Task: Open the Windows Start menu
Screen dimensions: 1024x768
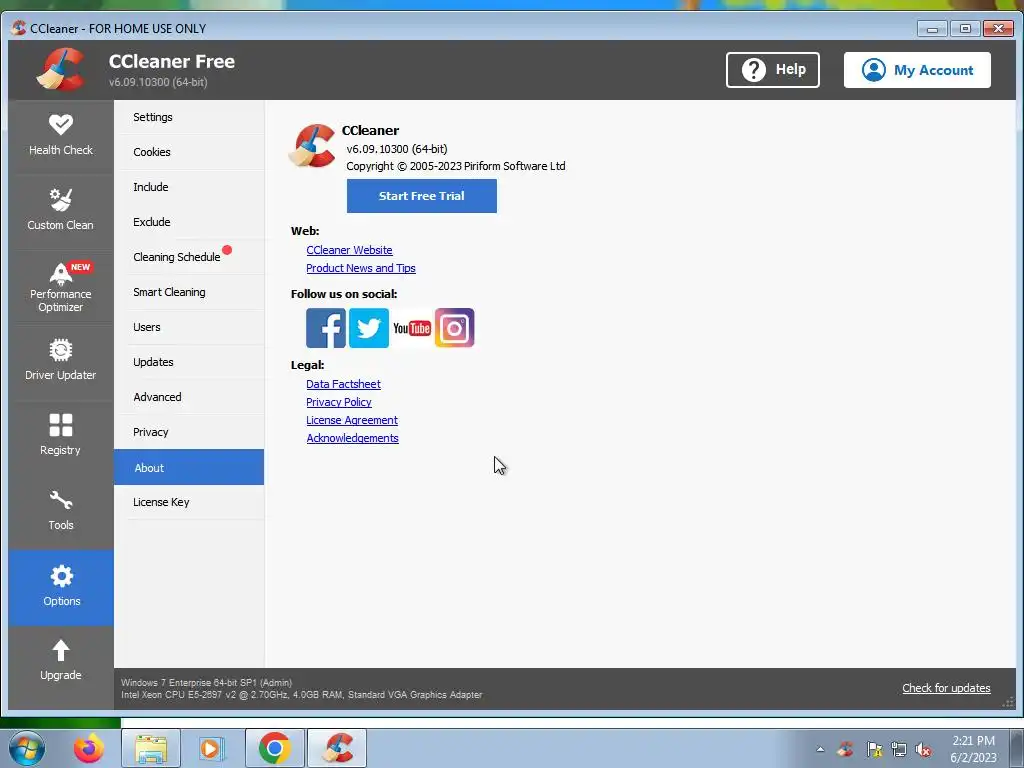Action: [27, 748]
